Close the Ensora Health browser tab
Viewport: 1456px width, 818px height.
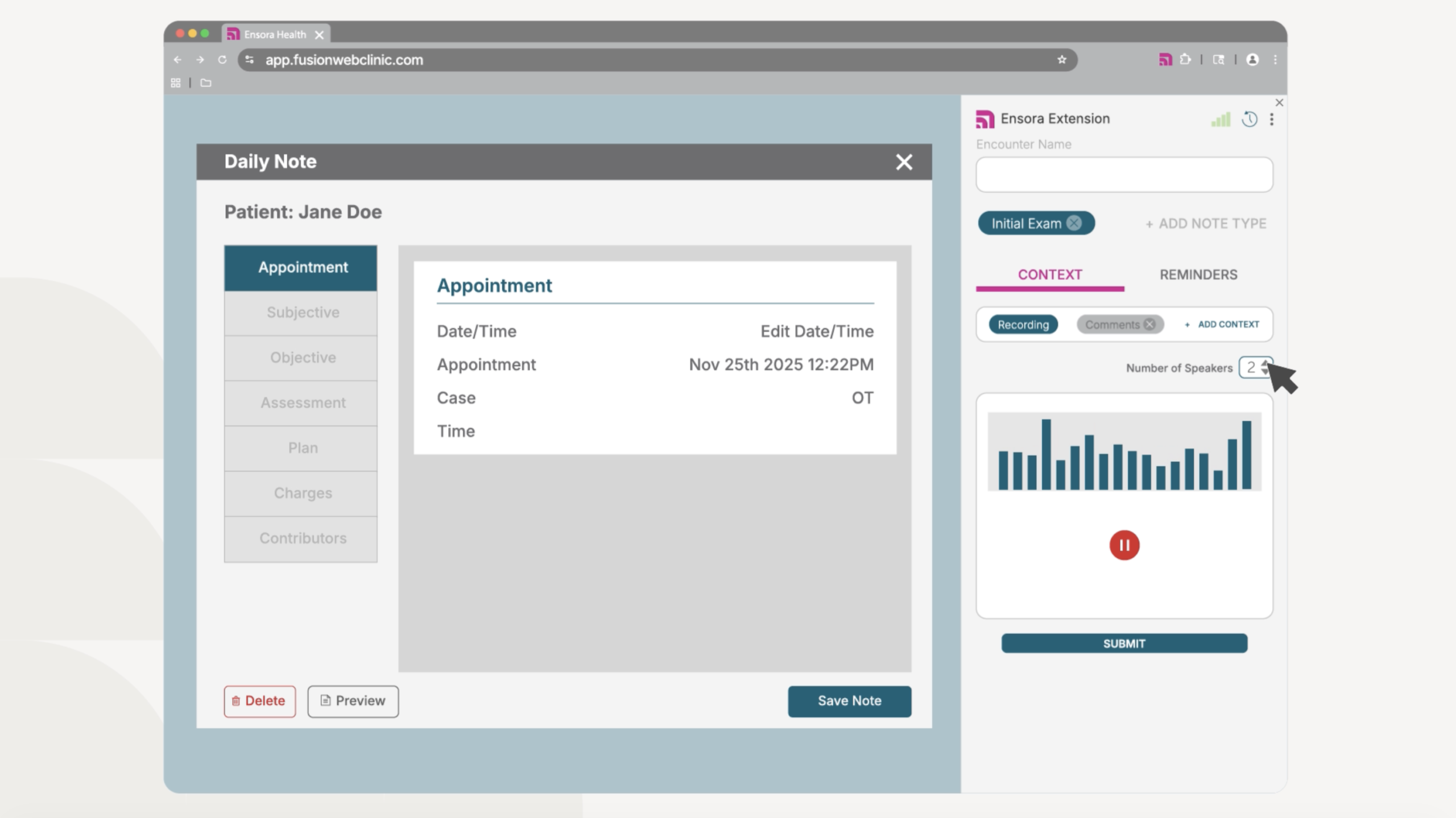click(x=320, y=35)
